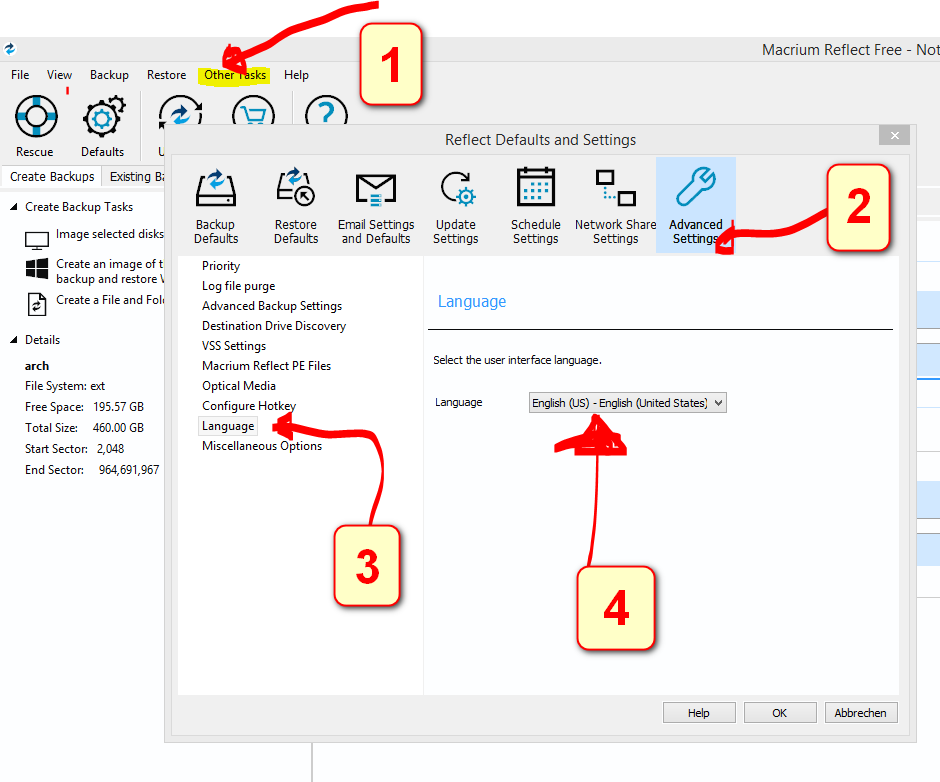Viewport: 940px width, 782px height.
Task: Switch to the Create Backups tab
Action: click(x=52, y=177)
